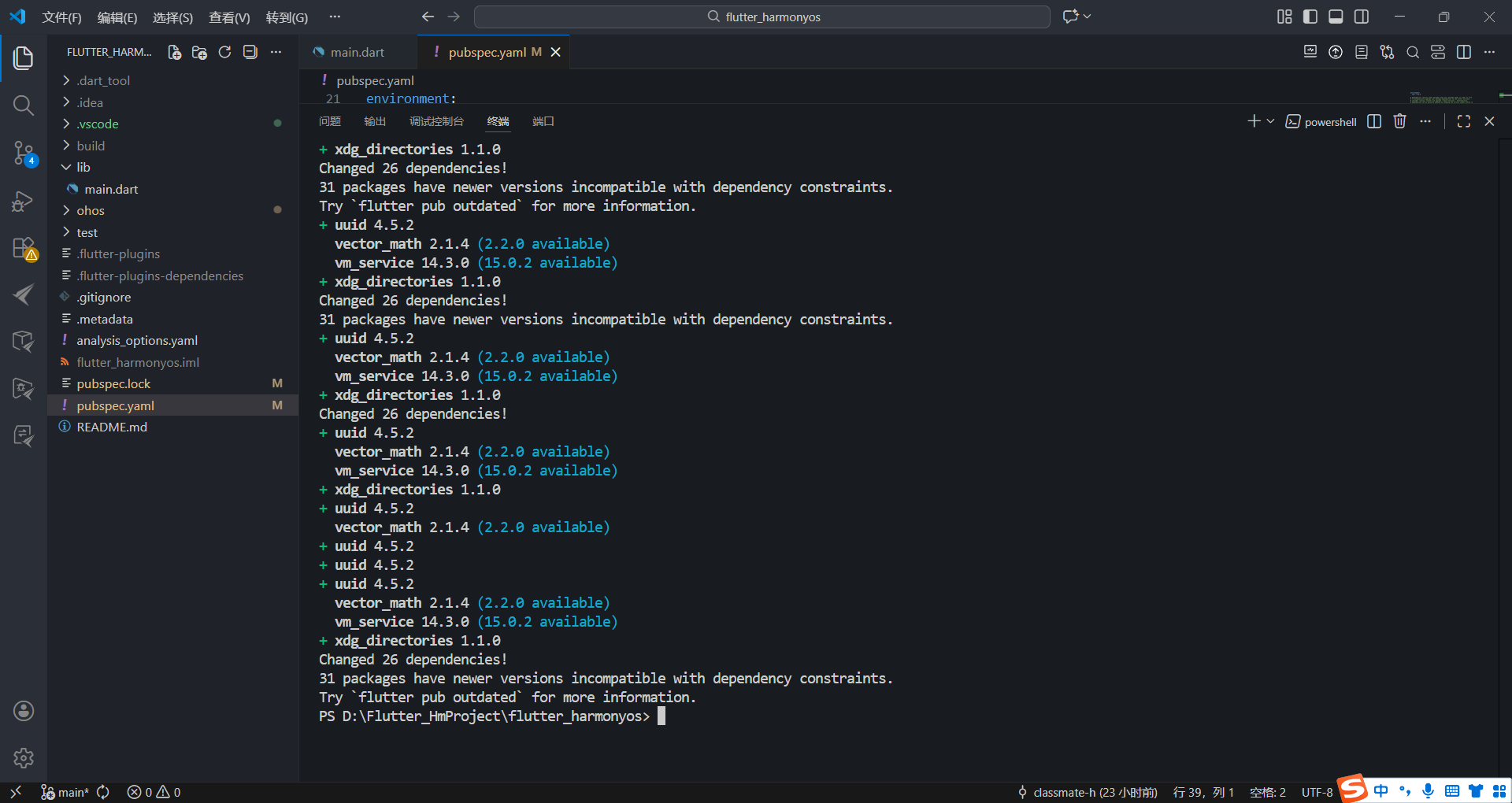The width and height of the screenshot is (1512, 803).
Task: Expand the ohos folder
Action: point(173,210)
